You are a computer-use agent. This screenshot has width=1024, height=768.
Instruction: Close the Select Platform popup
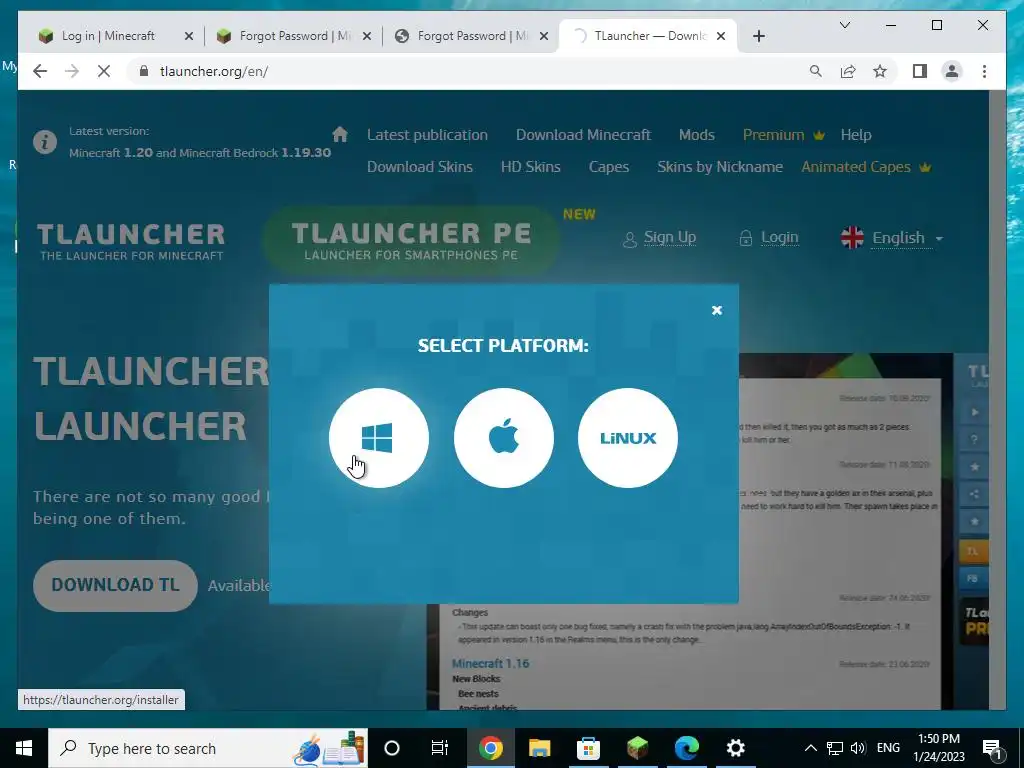tap(716, 310)
